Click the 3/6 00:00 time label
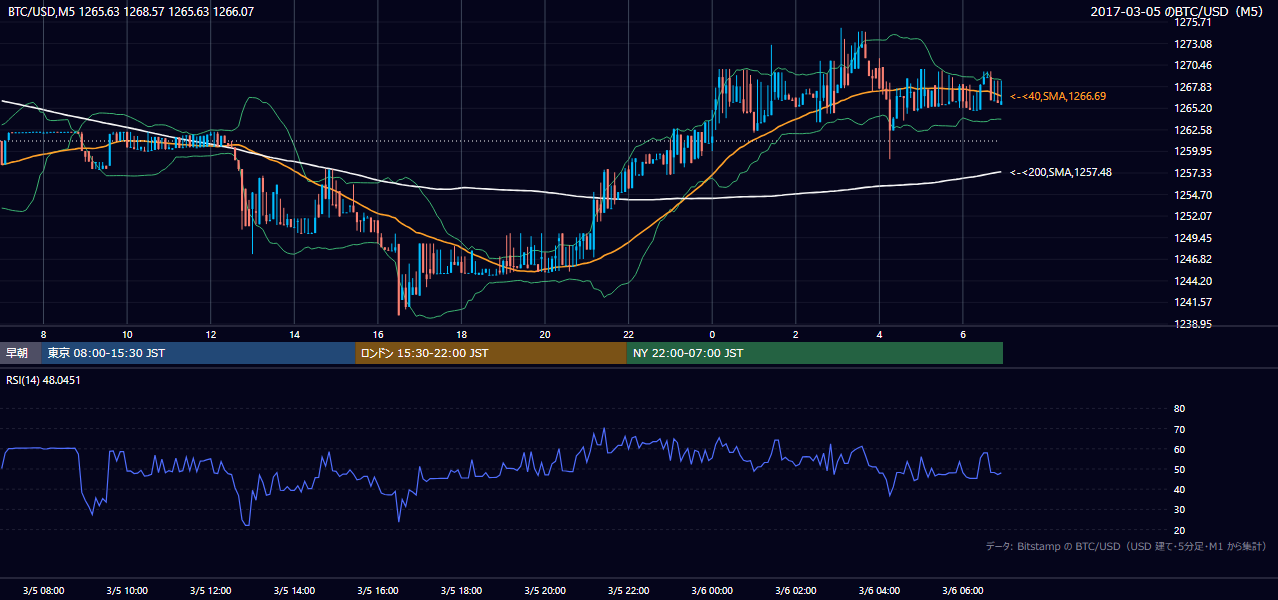This screenshot has height=600, width=1278. pos(712,590)
